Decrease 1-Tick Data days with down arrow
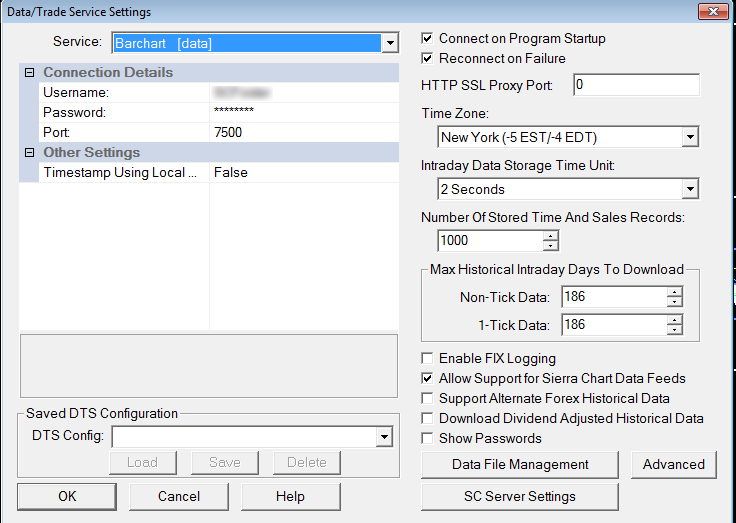Viewport: 736px width, 523px height. 675,330
